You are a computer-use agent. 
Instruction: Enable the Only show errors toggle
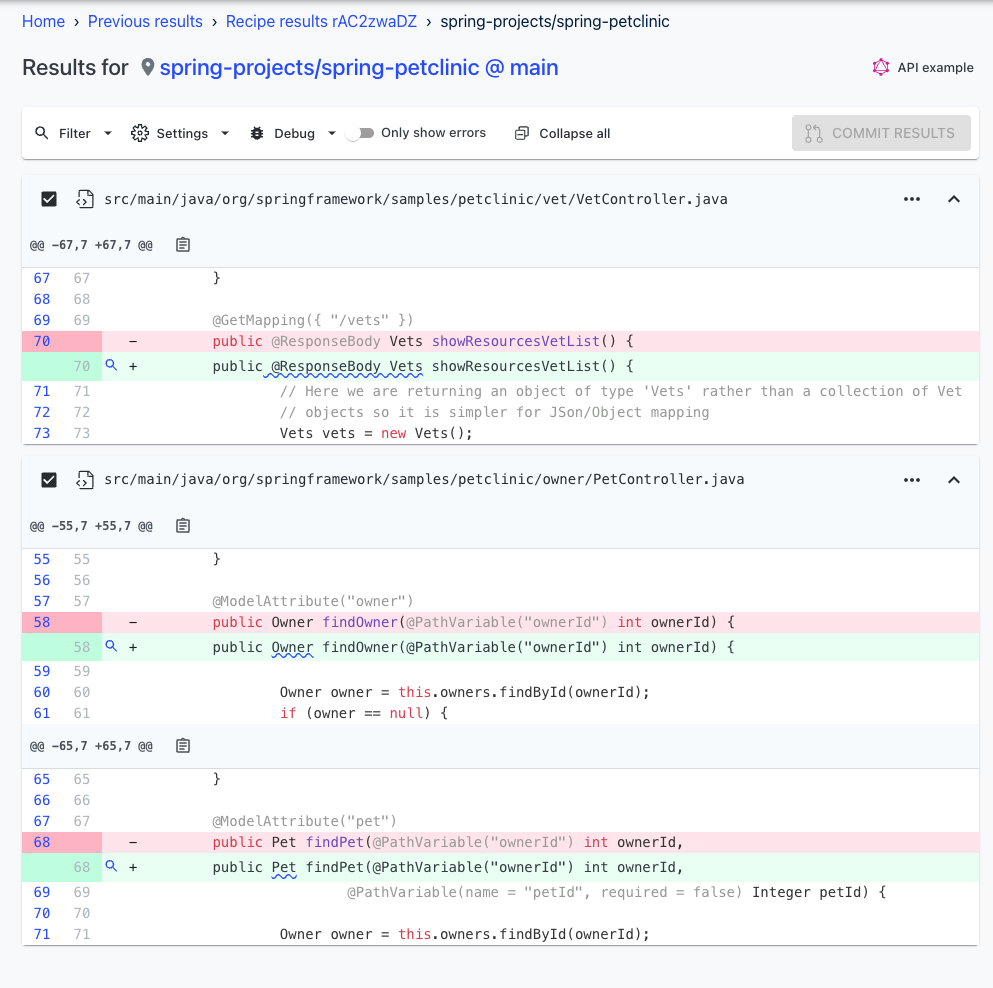[360, 132]
